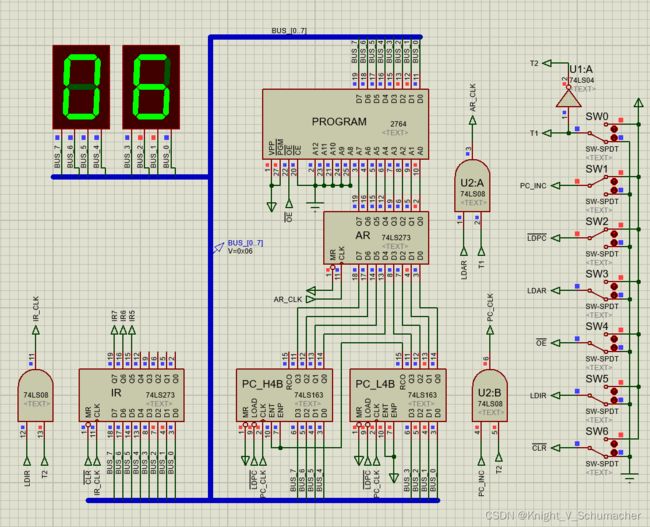
Task: Click the V=0x06 probe value text
Action: [x=240, y=251]
